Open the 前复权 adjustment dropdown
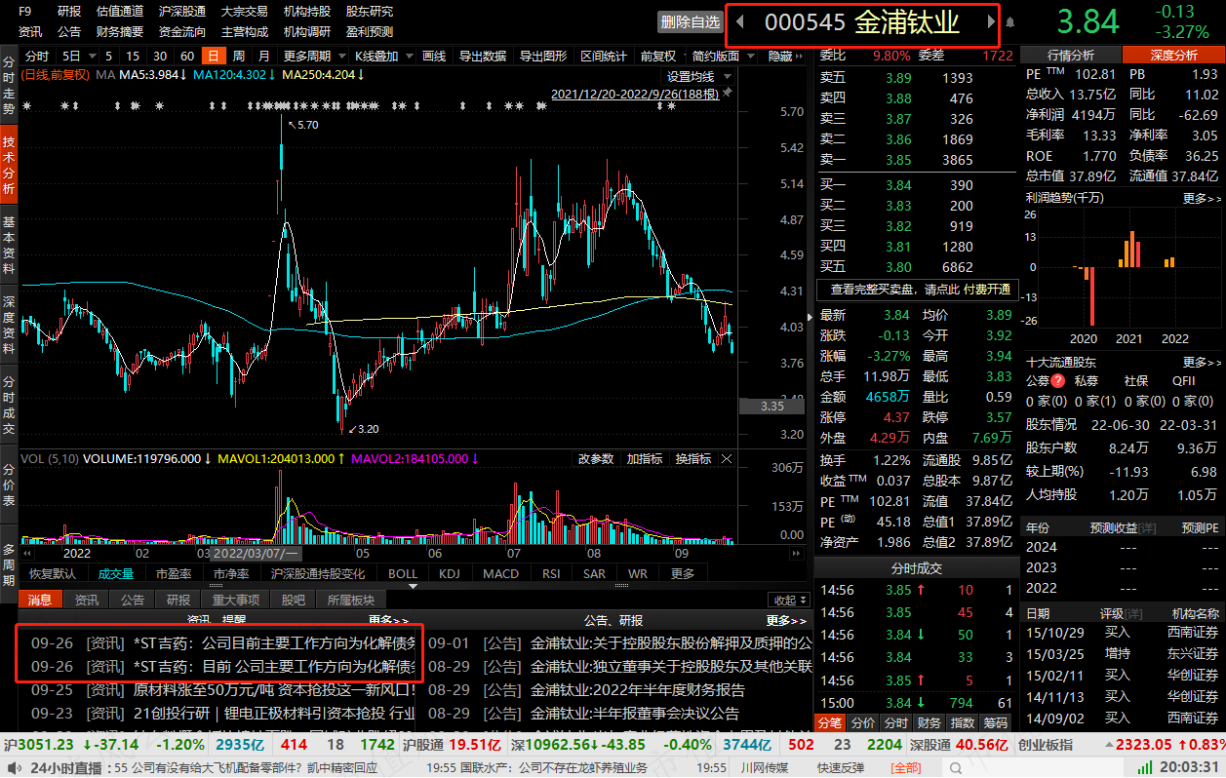Screen dimensions: 1226x778 click(658, 56)
